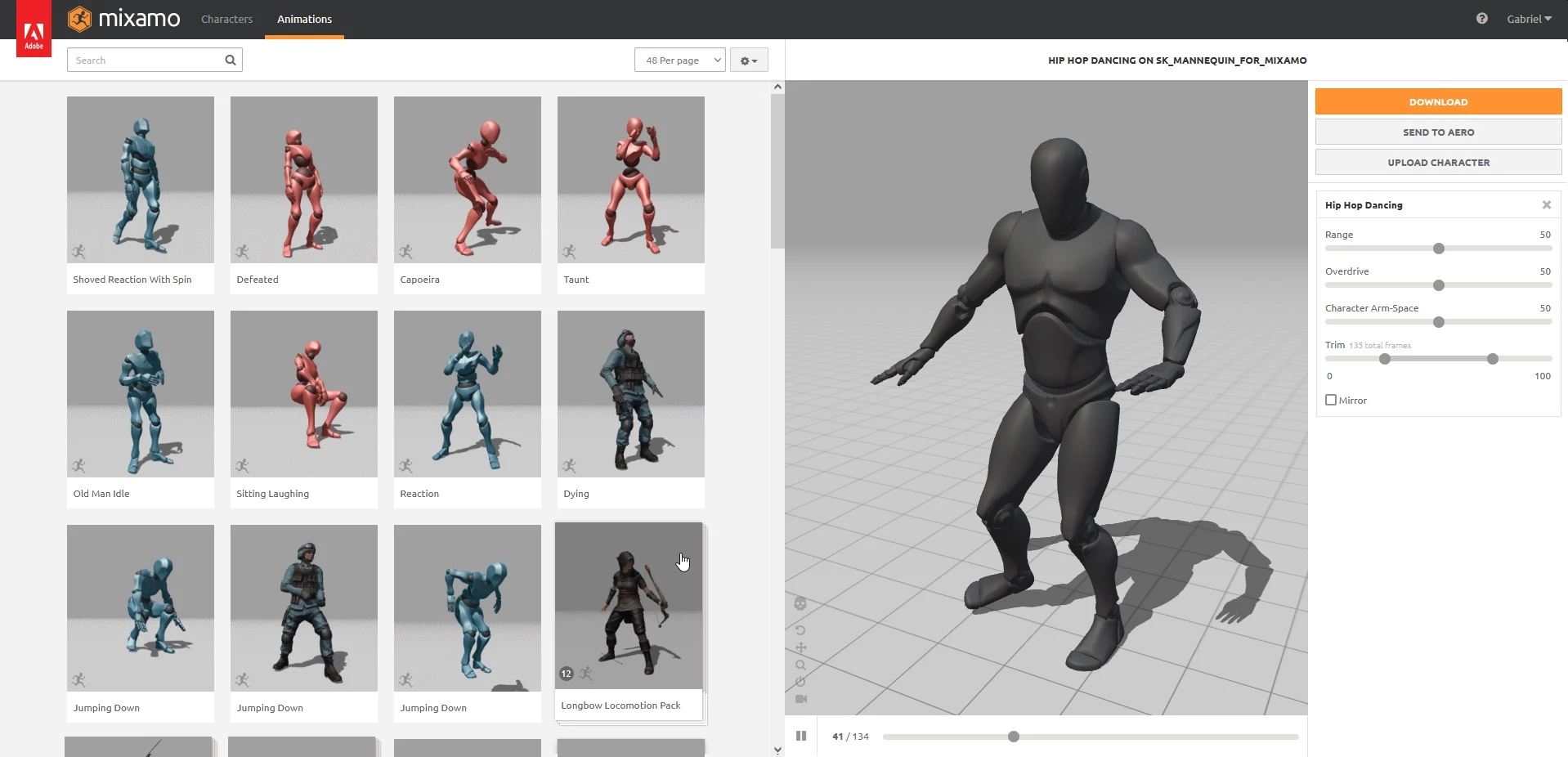Close the Hip Hop Dancing settings panel
Screen dimensions: 1568x757
point(1546,205)
